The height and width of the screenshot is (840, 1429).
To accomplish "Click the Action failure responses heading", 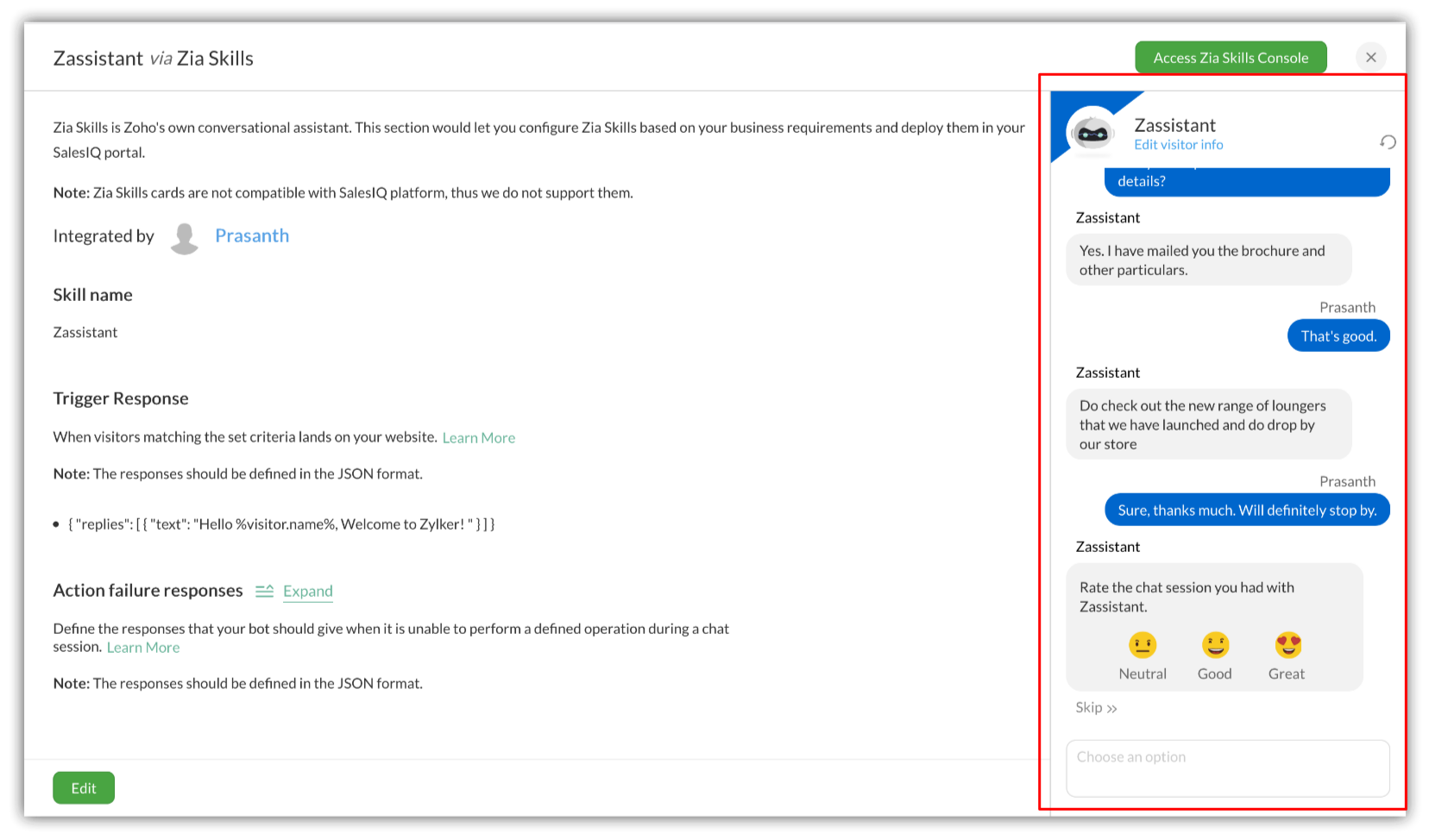I will click(148, 591).
